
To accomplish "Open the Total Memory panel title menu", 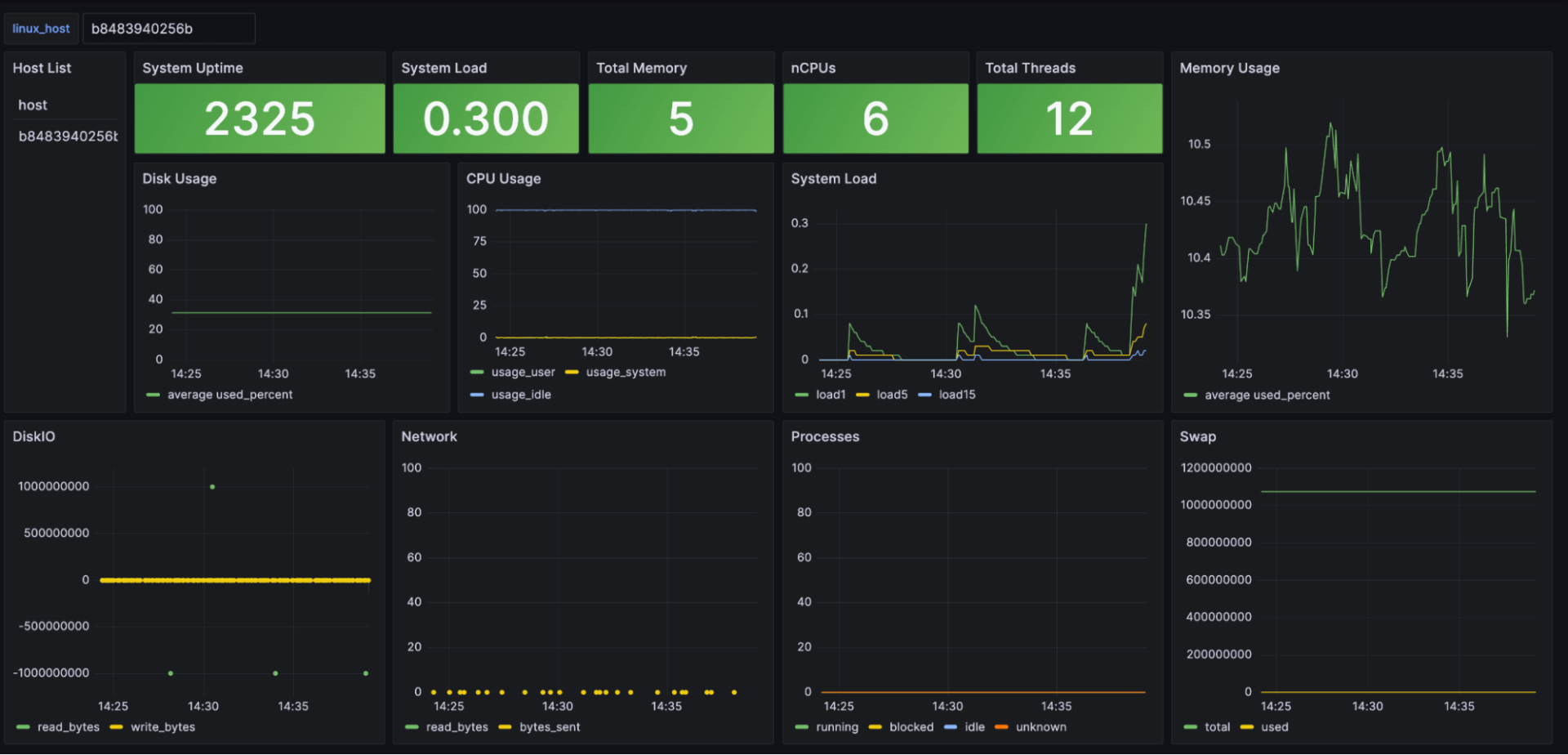I will tap(641, 68).
